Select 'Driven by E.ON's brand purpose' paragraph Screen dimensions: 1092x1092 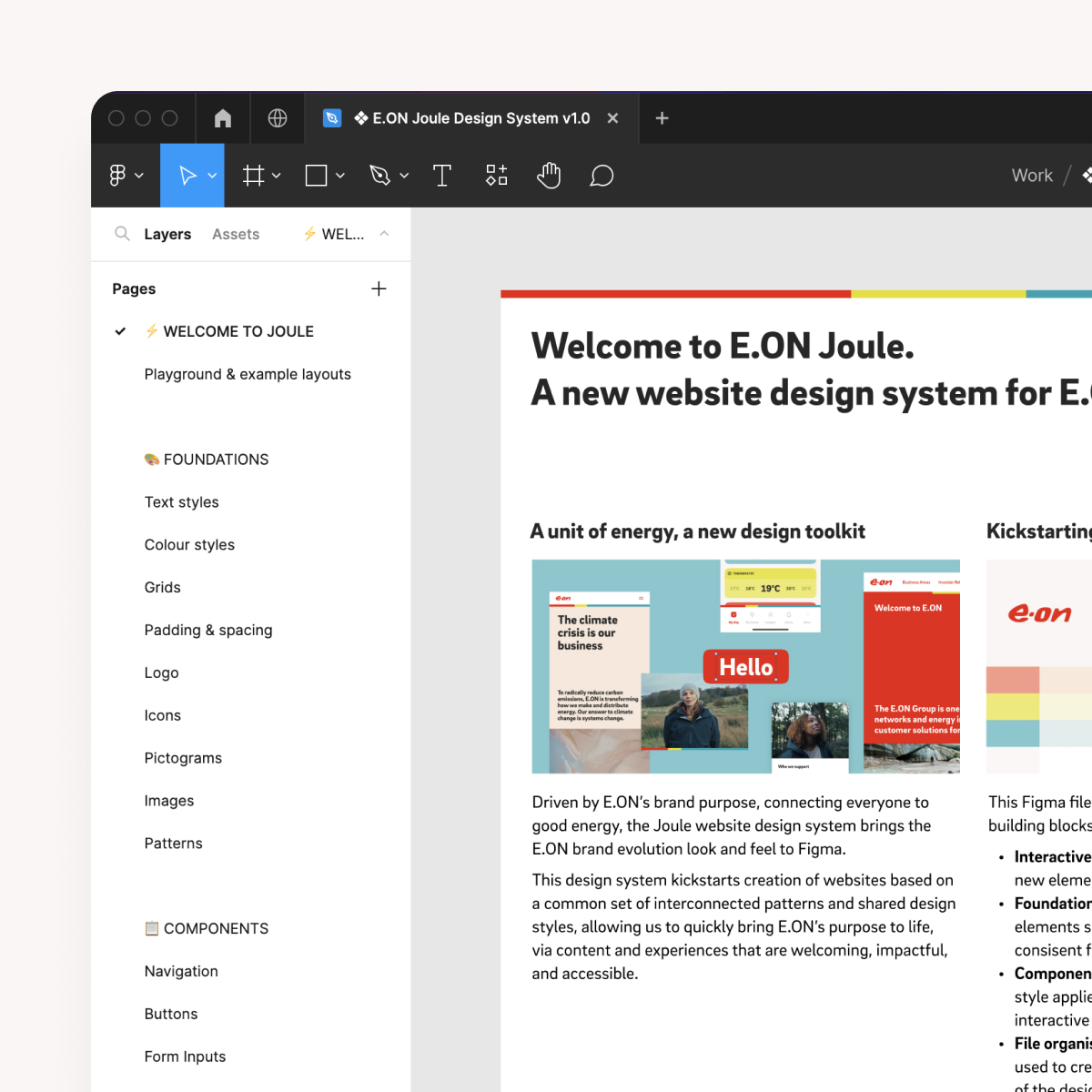[x=733, y=826]
